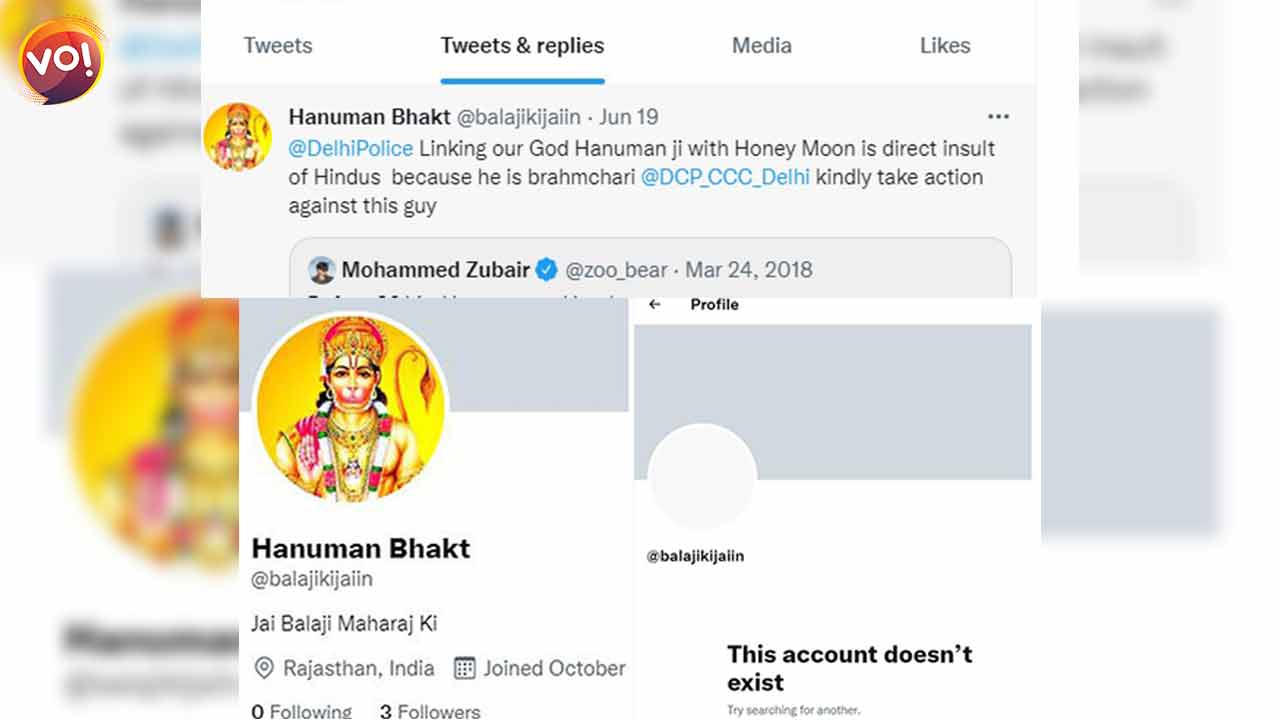View the 3 Followers link
Viewport: 1280px width, 720px height.
[x=430, y=711]
